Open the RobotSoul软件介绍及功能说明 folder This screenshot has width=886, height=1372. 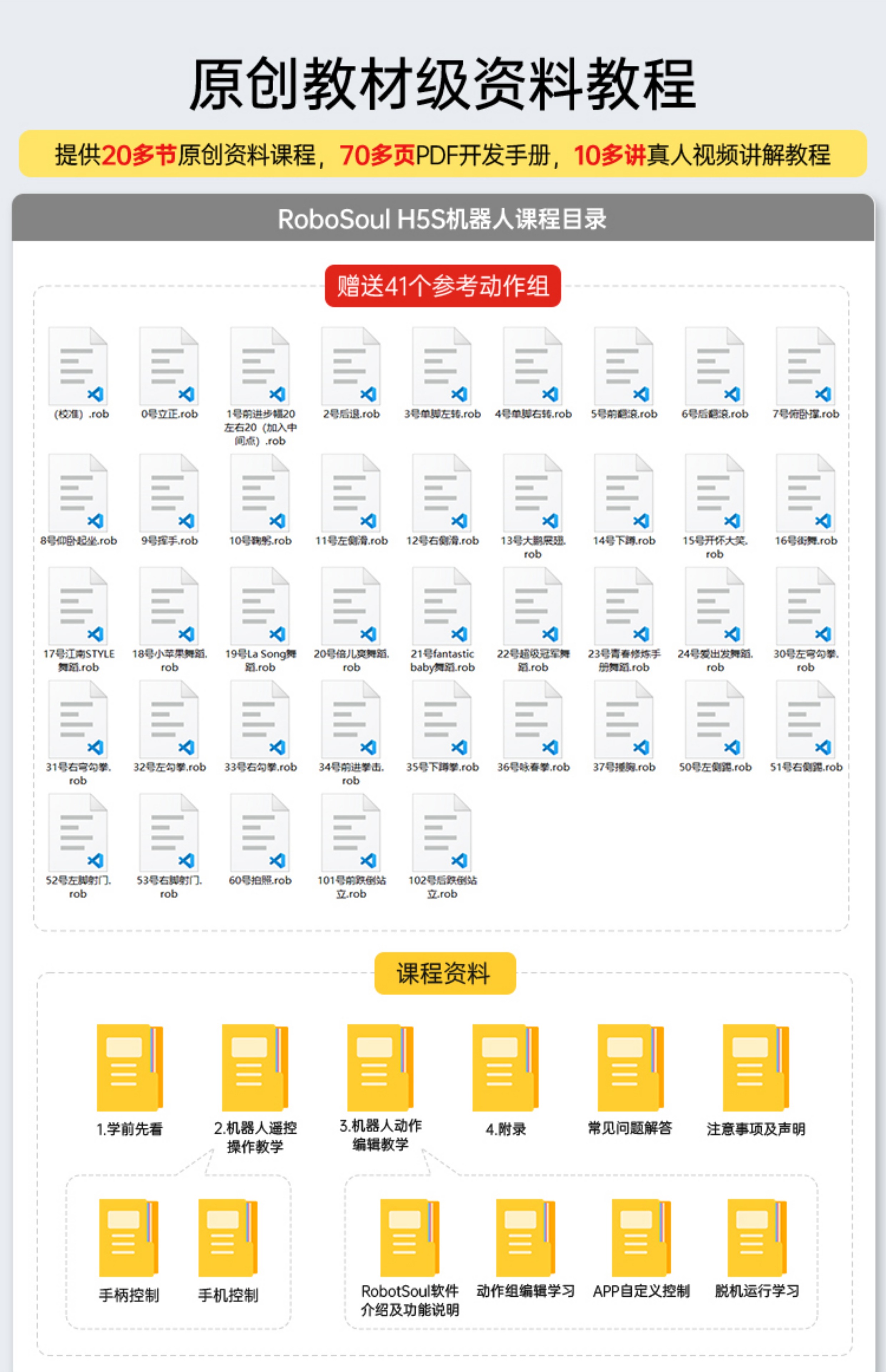point(410,1237)
